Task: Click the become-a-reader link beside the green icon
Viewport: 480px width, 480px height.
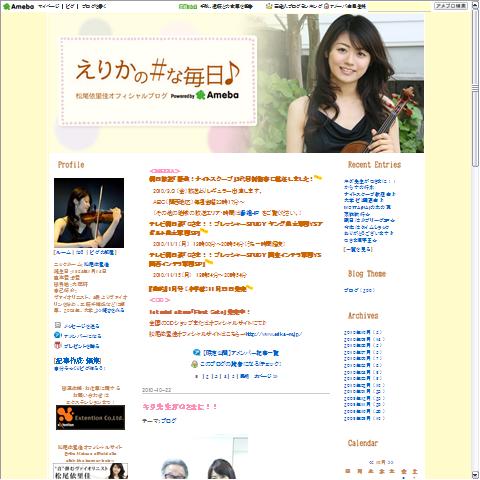Action: click(241, 364)
